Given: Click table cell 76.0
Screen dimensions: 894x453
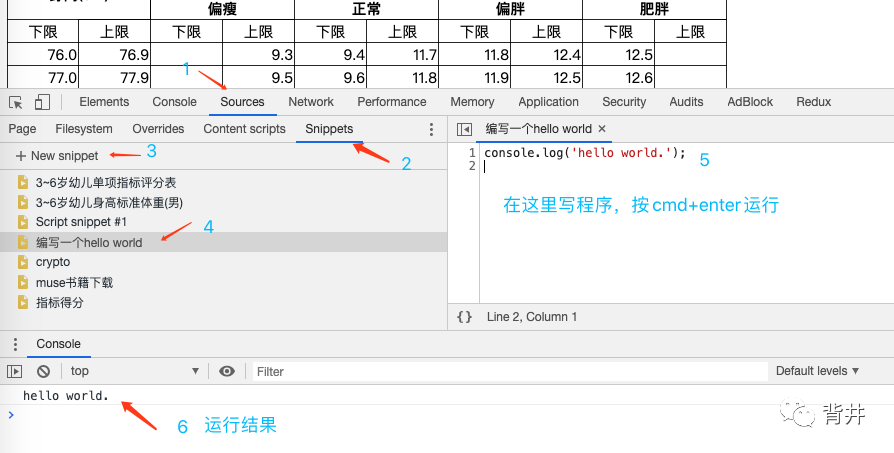Looking at the screenshot, I should pyautogui.click(x=43, y=55).
